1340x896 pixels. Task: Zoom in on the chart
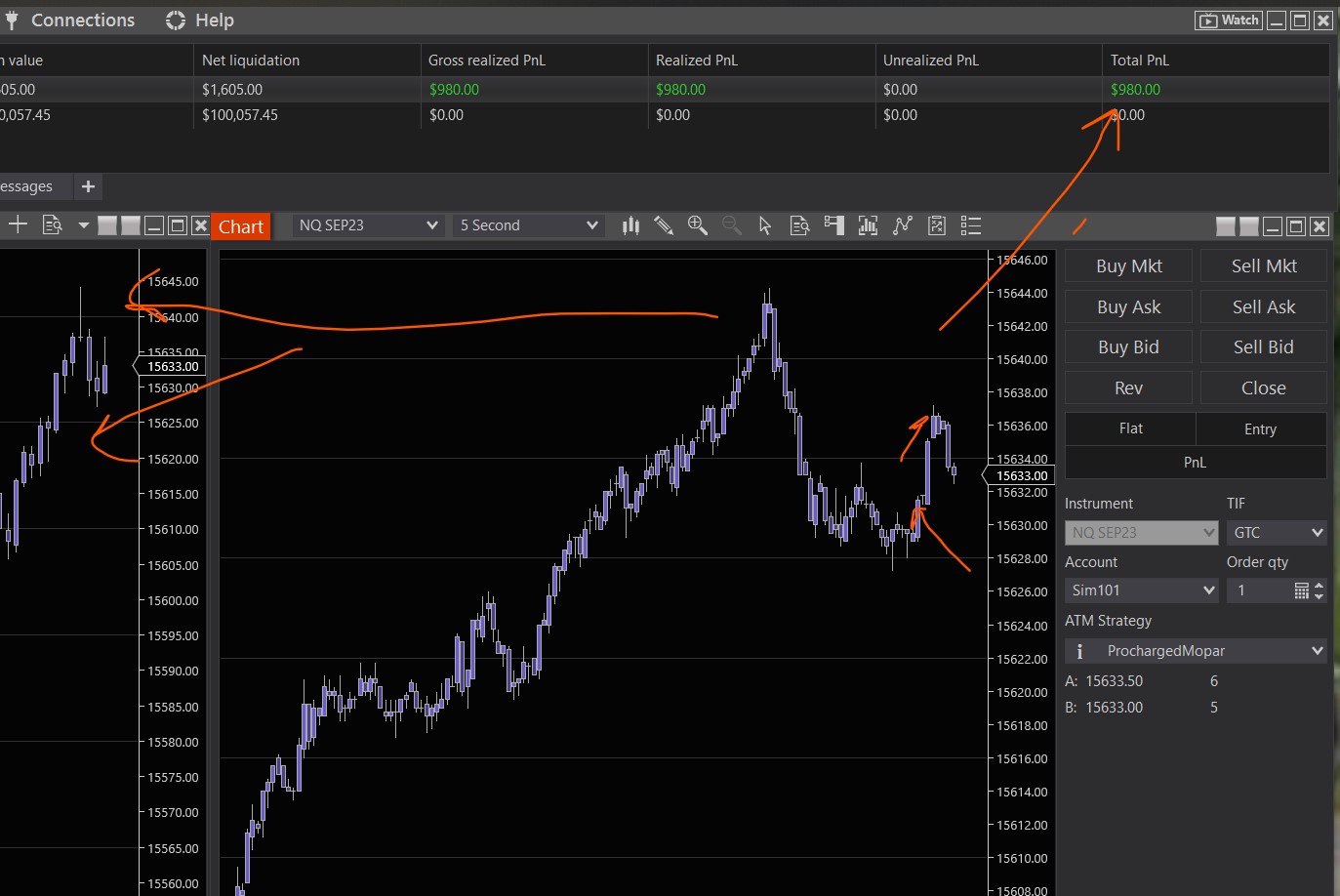click(x=697, y=225)
